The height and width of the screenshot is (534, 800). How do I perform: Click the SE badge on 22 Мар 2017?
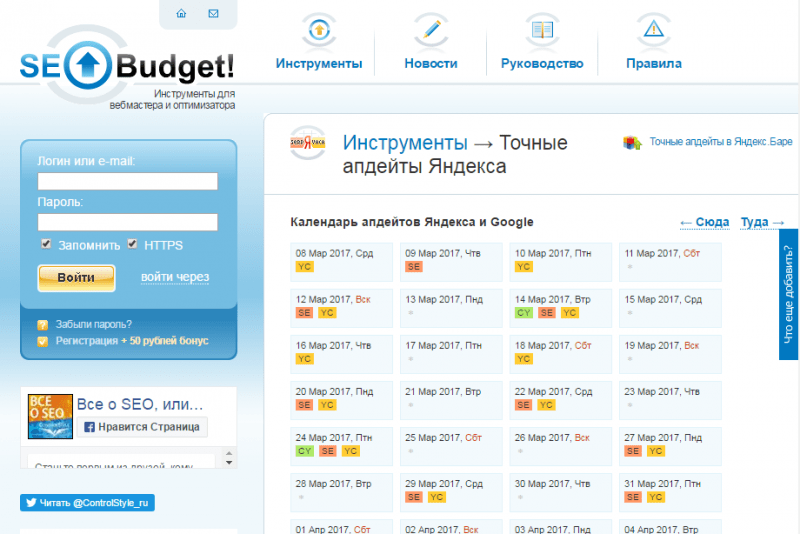(523, 405)
